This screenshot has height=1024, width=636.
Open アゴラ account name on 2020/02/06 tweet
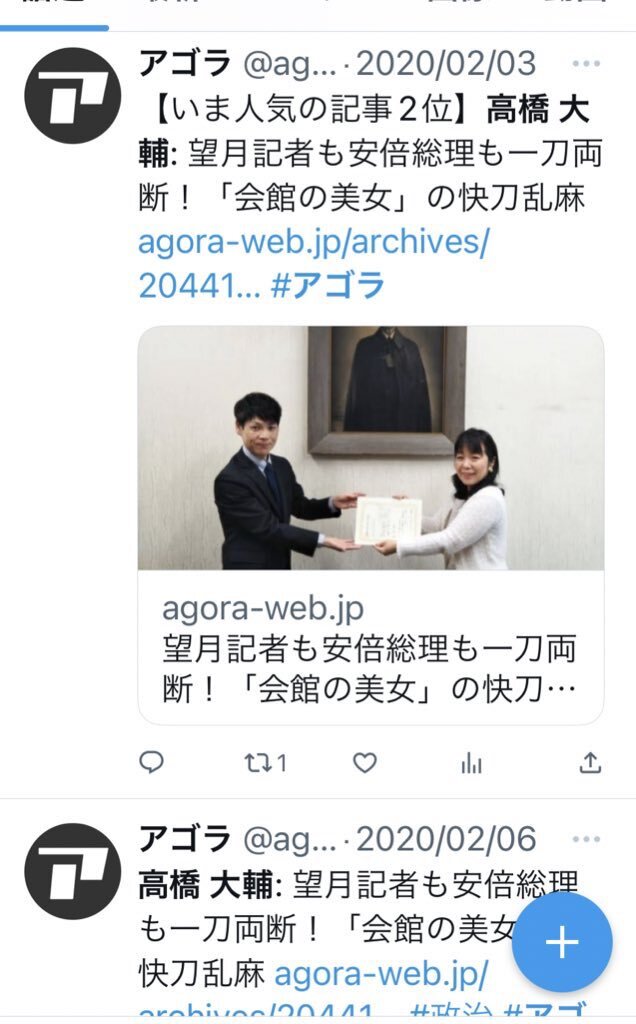pyautogui.click(x=185, y=839)
